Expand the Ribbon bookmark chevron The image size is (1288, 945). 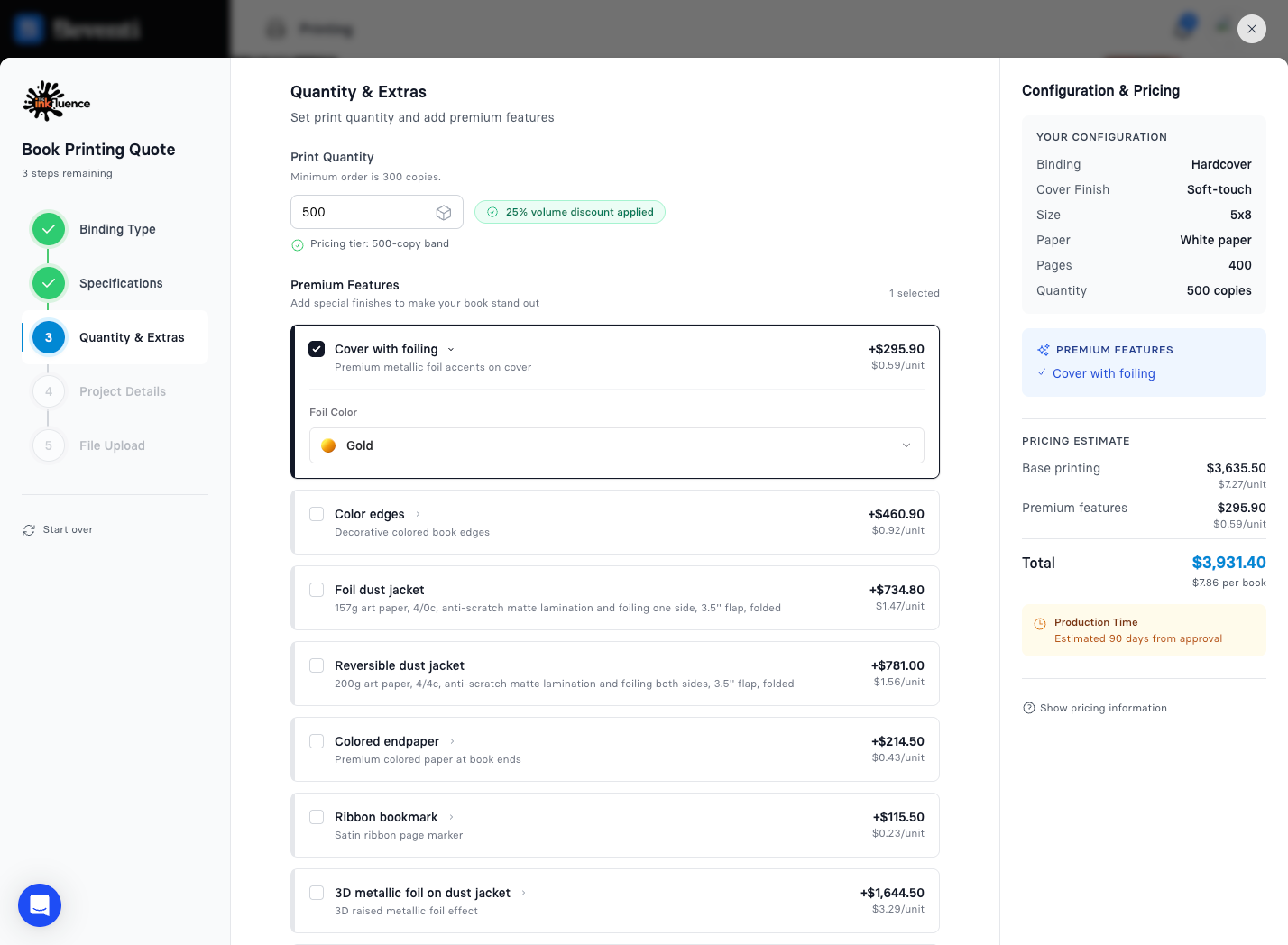pos(451,818)
